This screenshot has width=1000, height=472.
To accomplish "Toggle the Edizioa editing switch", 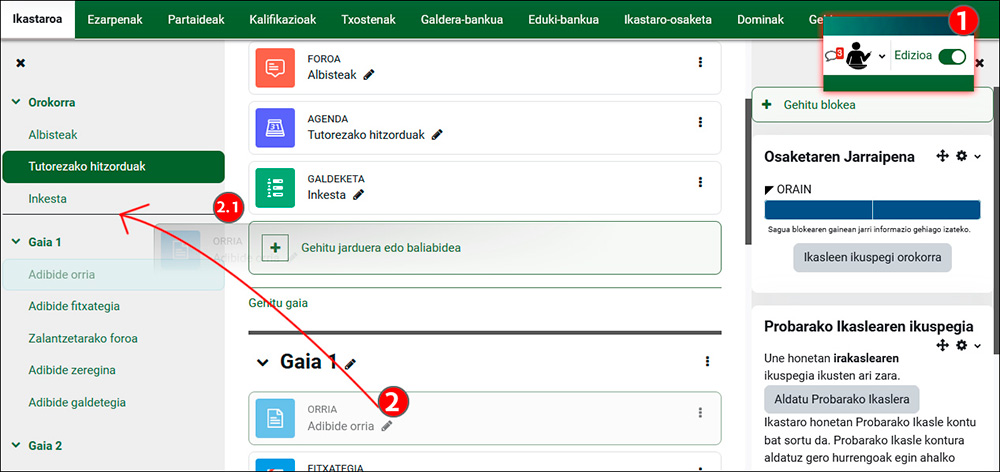I will point(952,56).
